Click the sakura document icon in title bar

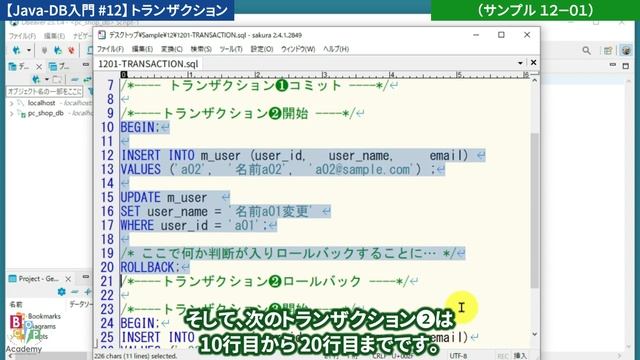102,35
